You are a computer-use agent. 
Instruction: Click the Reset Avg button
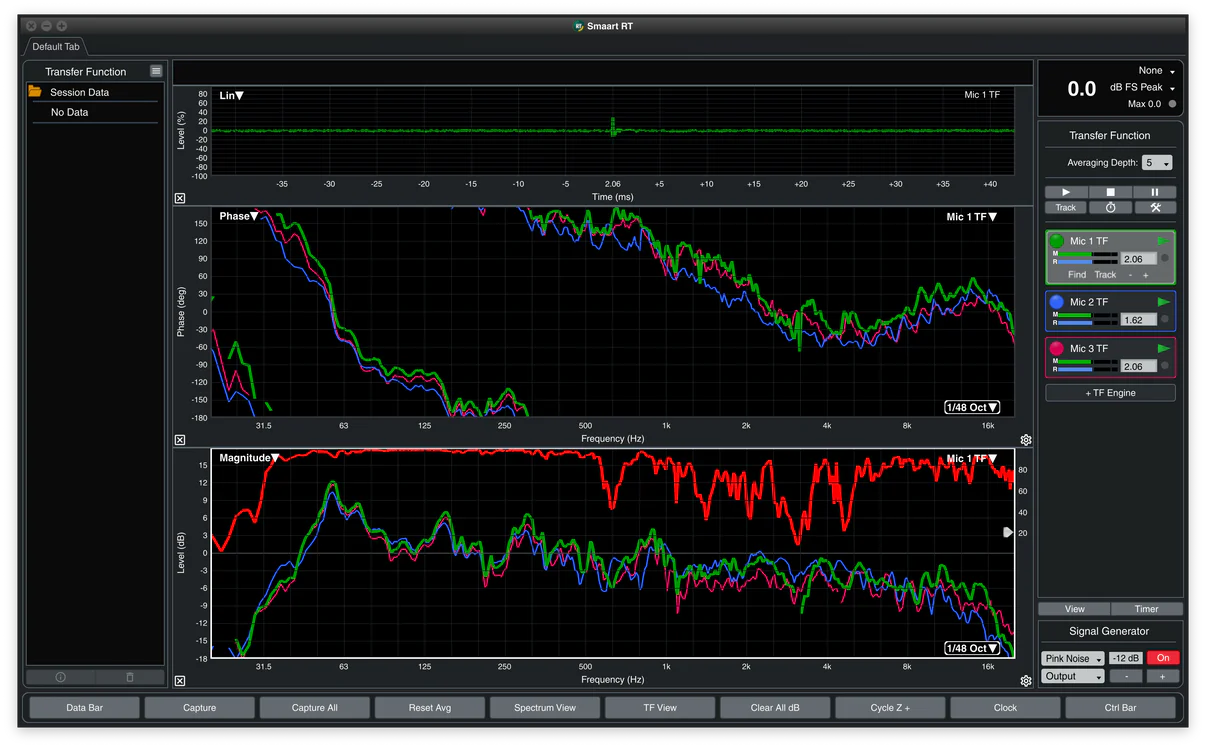(429, 708)
